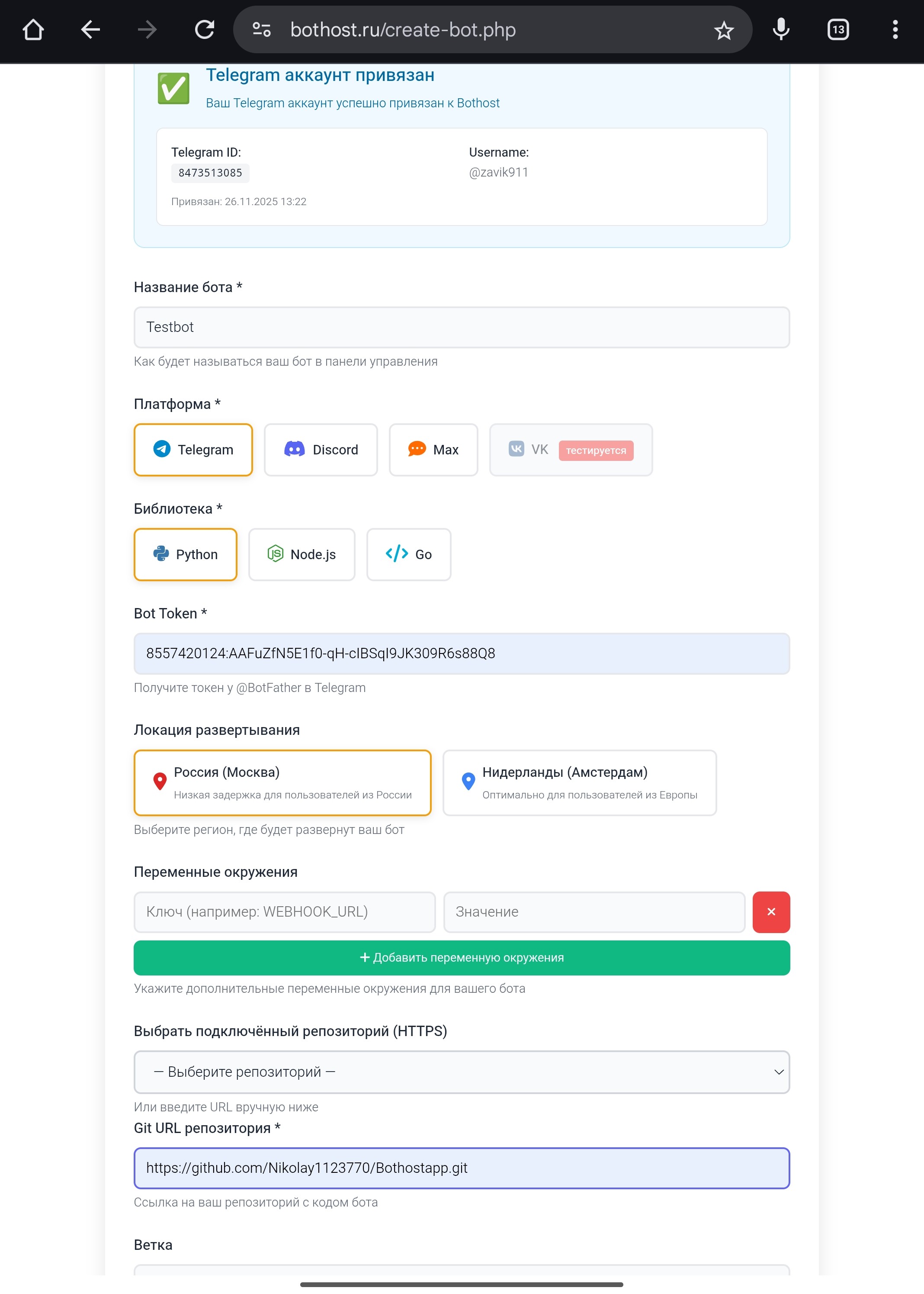Expand the Chrome three-dot menu

(895, 29)
